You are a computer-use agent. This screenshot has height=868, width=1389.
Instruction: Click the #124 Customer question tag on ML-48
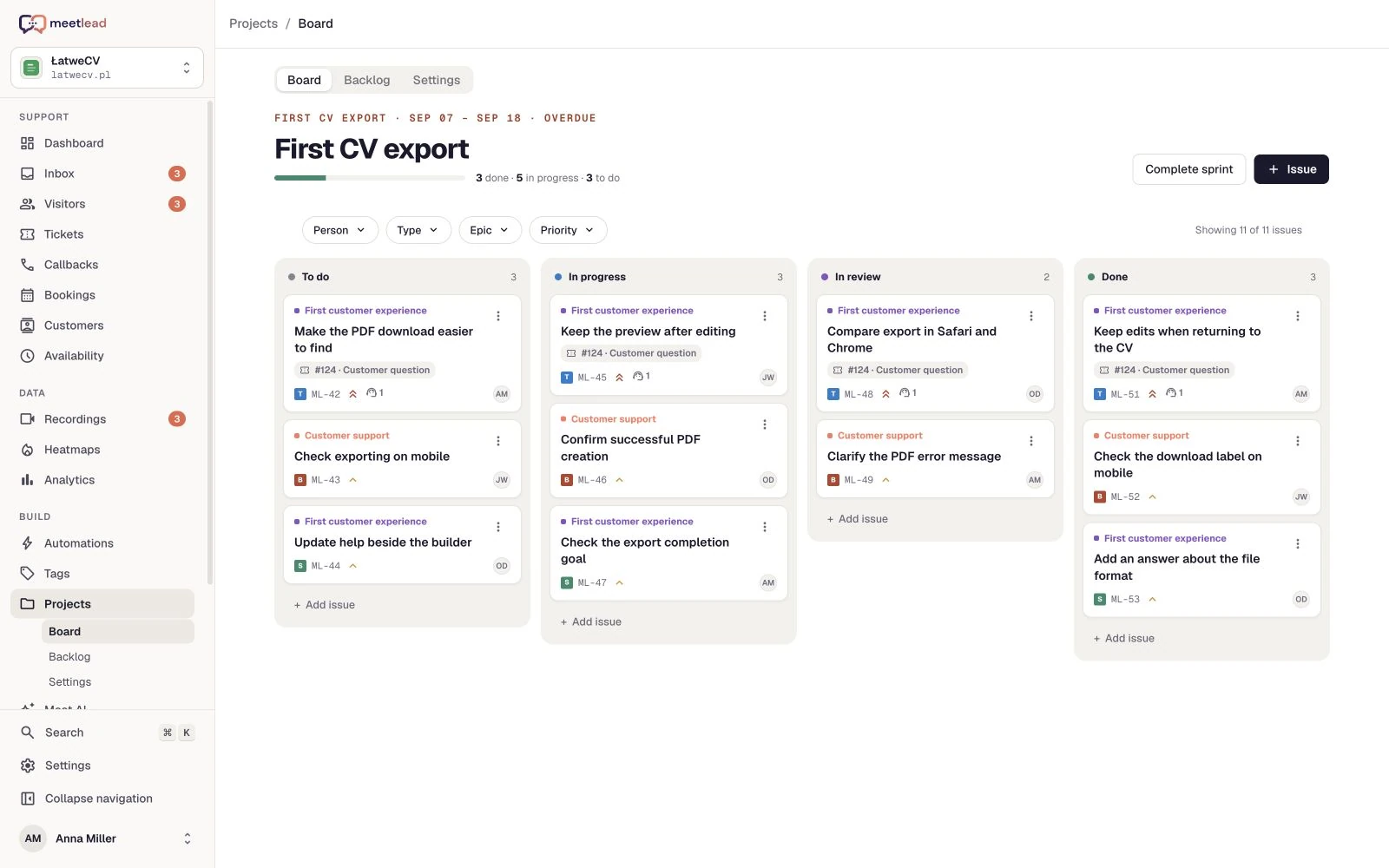899,370
